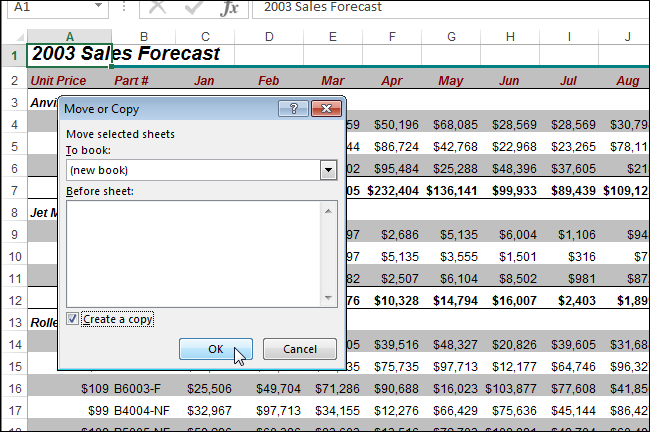The width and height of the screenshot is (650, 432).
Task: Select column B header
Action: click(x=144, y=36)
